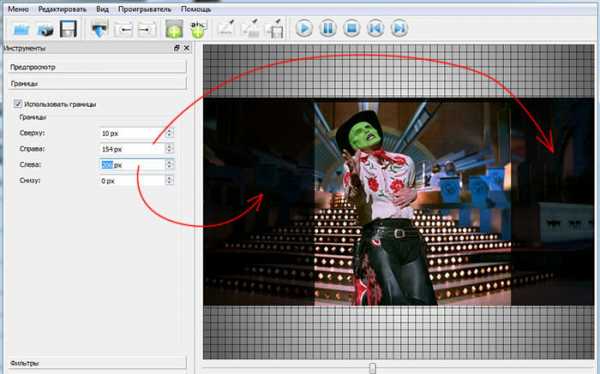This screenshot has height=374, width=600.
Task: Click the right-arrow toolbar icon
Action: [x=146, y=29]
